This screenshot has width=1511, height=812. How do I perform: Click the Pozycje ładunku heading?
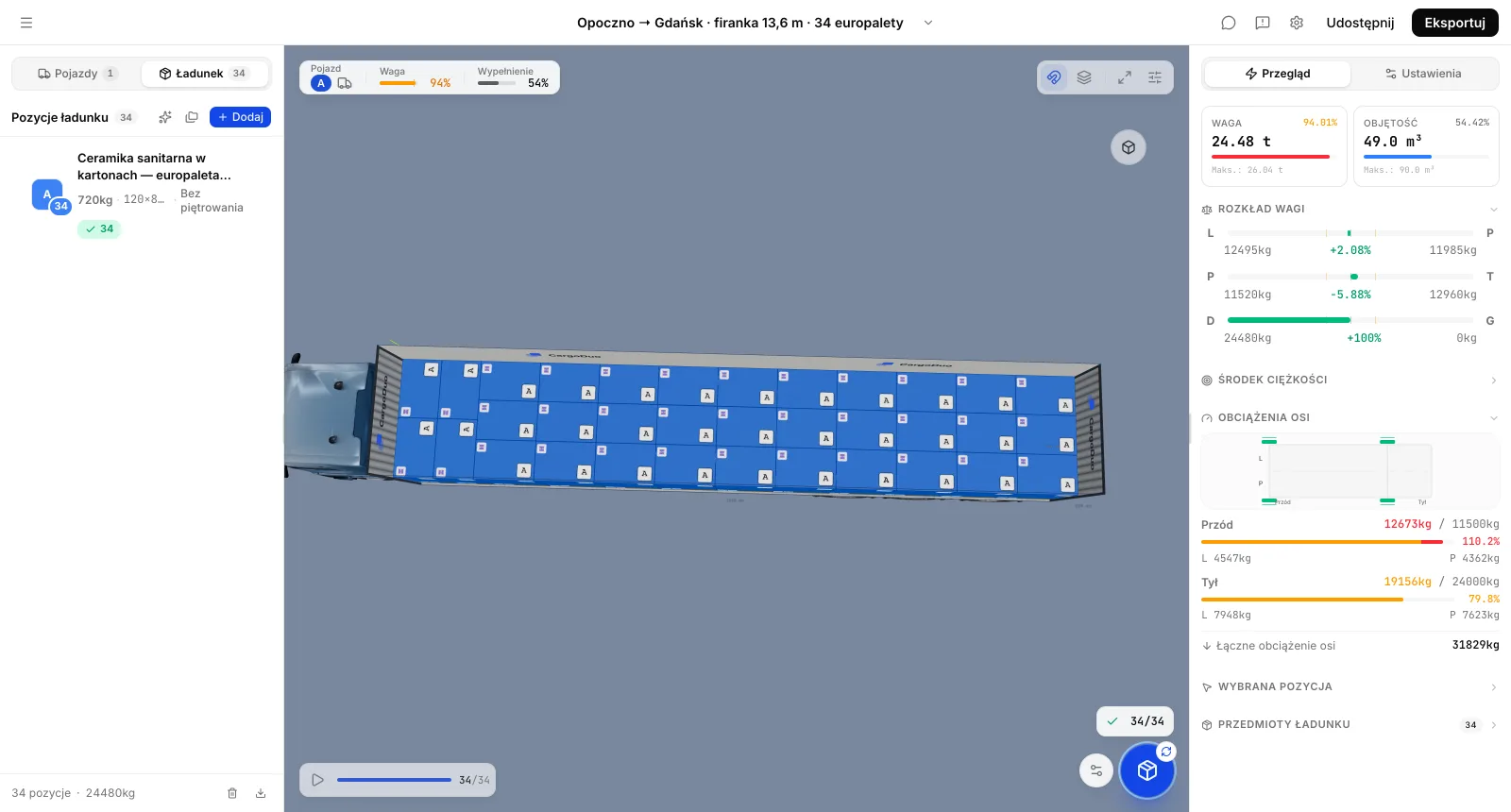point(59,117)
